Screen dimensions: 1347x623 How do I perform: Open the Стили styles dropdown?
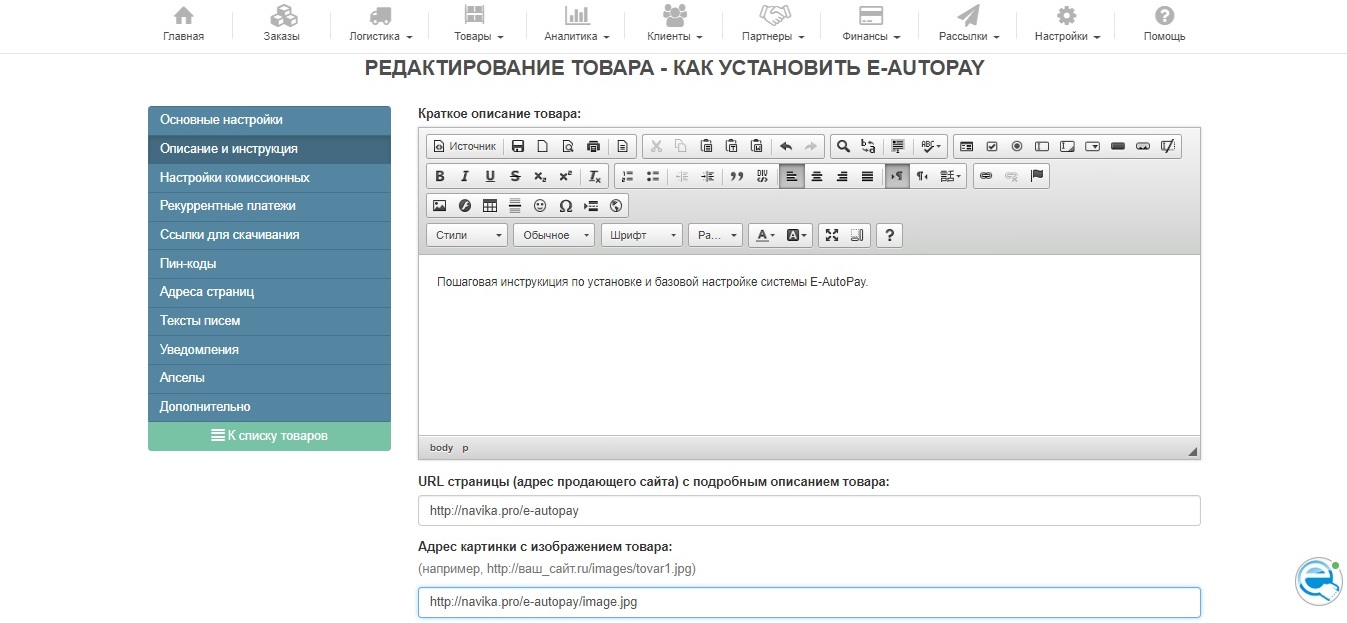click(x=467, y=235)
